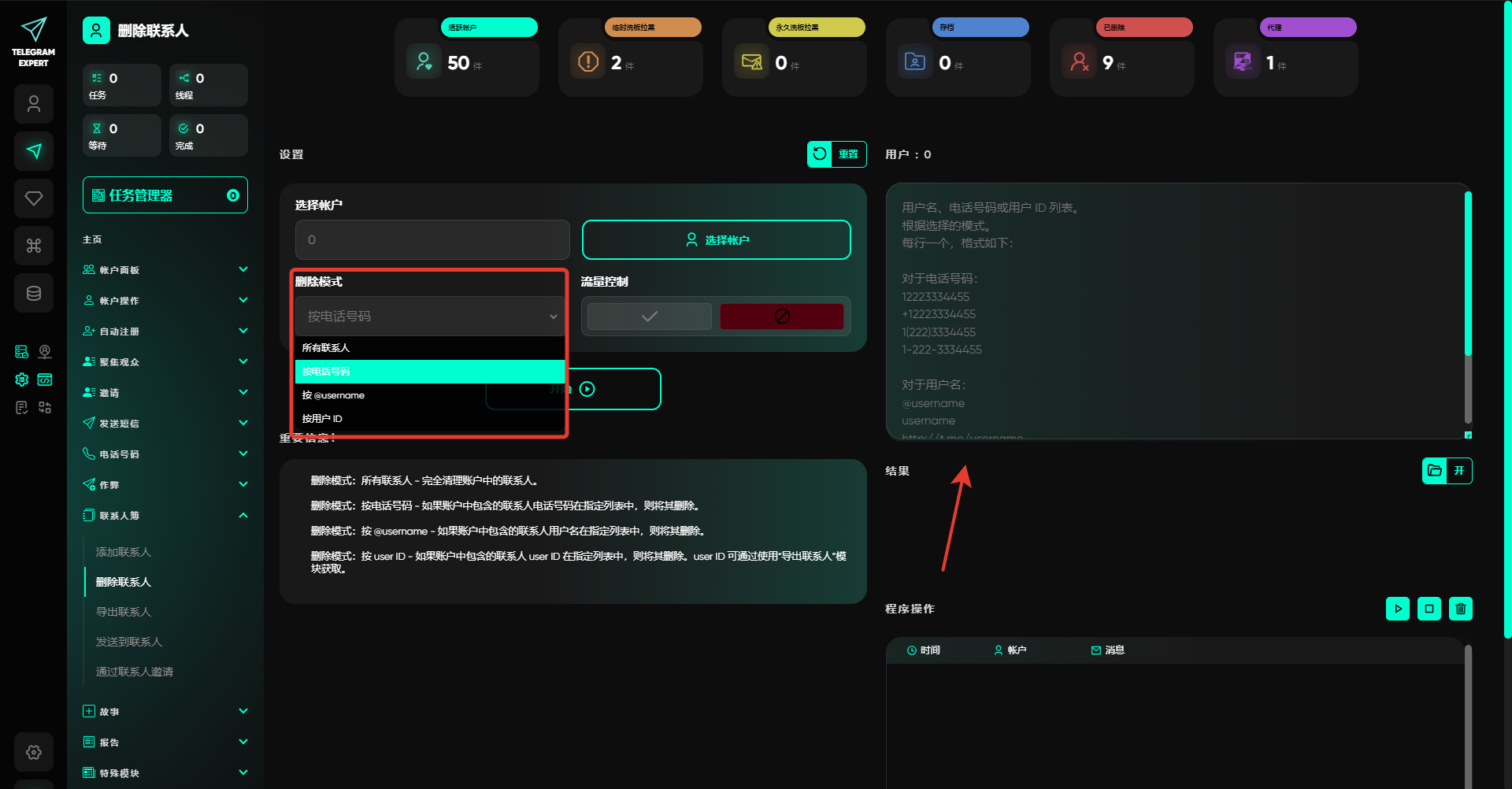Click the user profile icon in left sidebar
This screenshot has width=1512, height=789.
34,104
